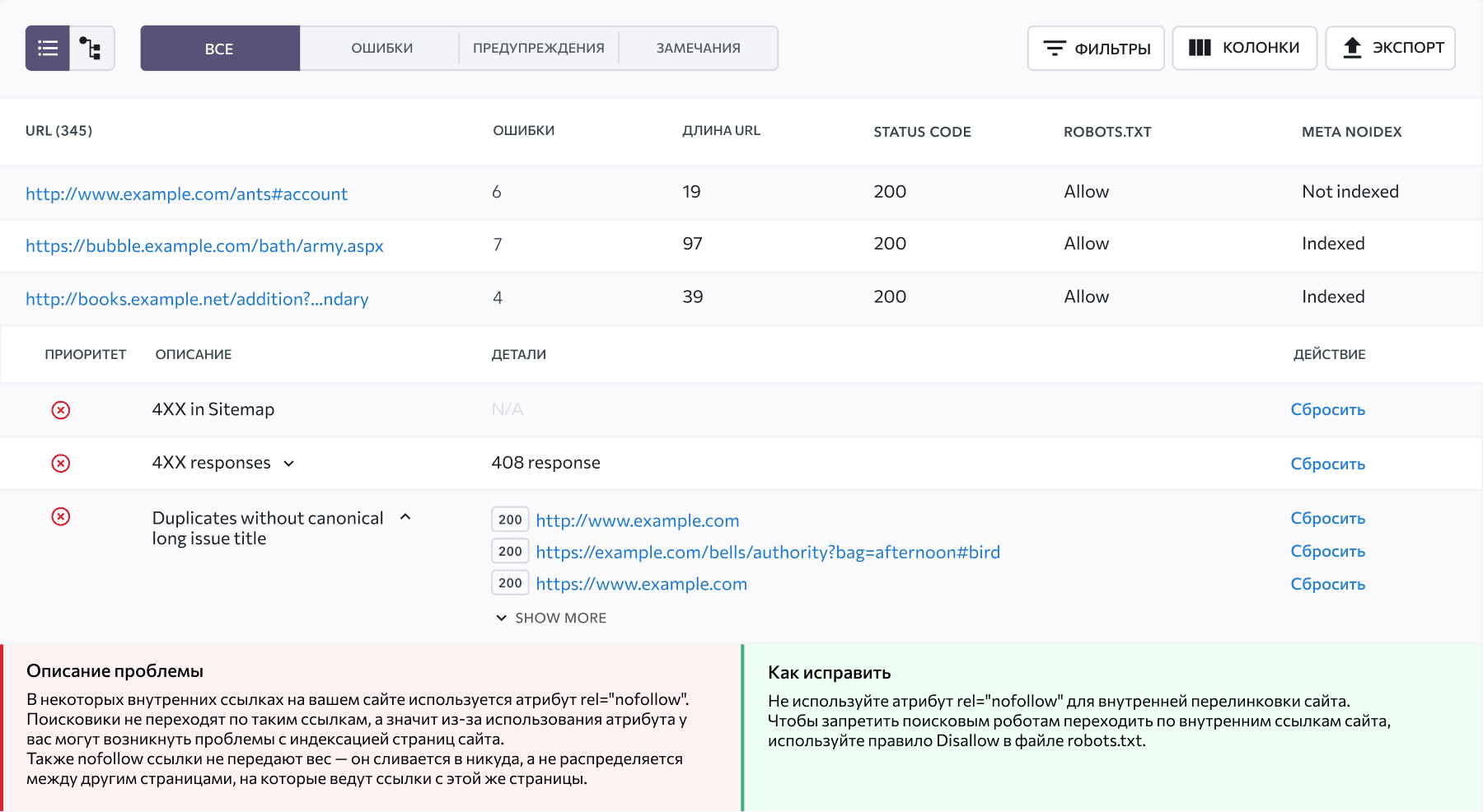This screenshot has height=812, width=1483.
Task: Collapse Duplicates without canonical chevron
Action: tap(405, 517)
